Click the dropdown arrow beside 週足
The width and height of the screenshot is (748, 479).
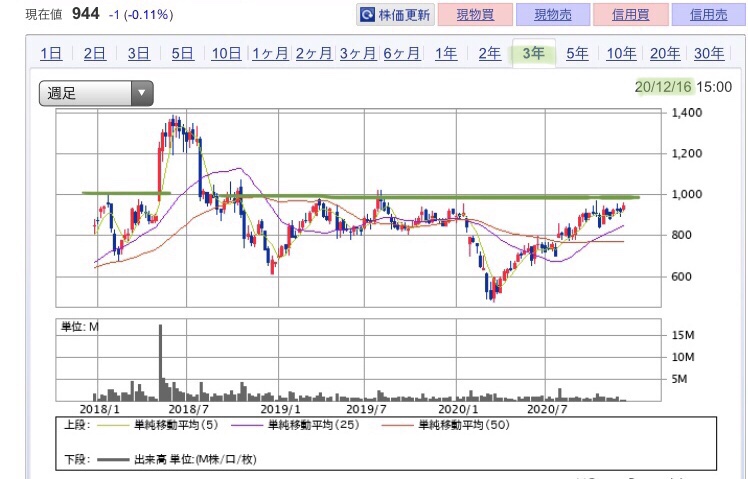click(142, 93)
